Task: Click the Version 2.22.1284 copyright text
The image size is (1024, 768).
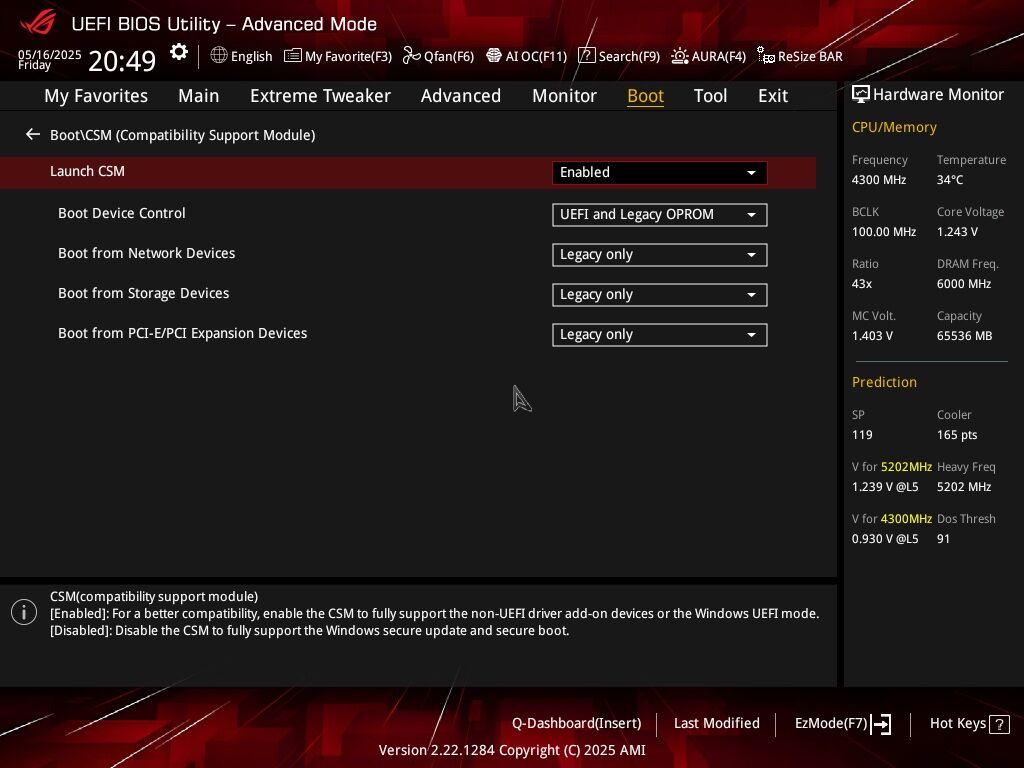Action: pos(512,750)
